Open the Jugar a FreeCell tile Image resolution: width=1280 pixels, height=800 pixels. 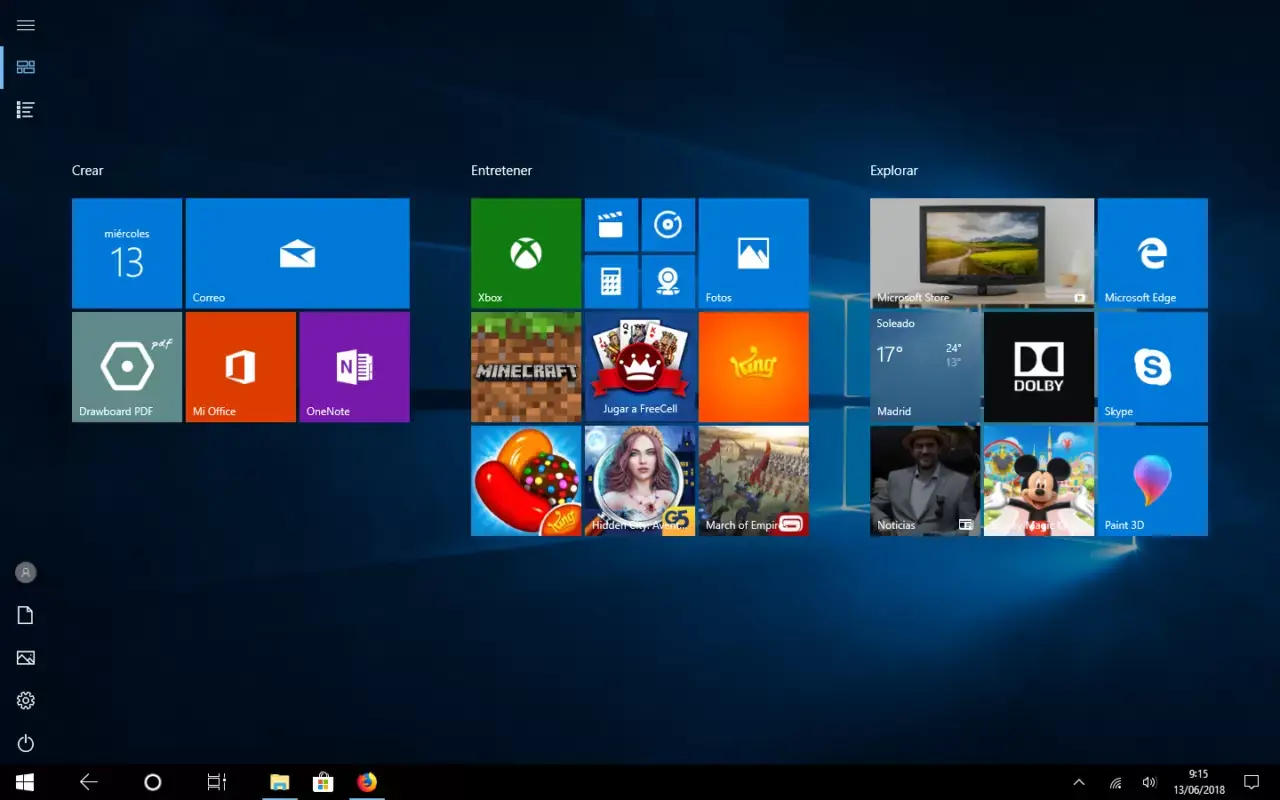pyautogui.click(x=640, y=367)
